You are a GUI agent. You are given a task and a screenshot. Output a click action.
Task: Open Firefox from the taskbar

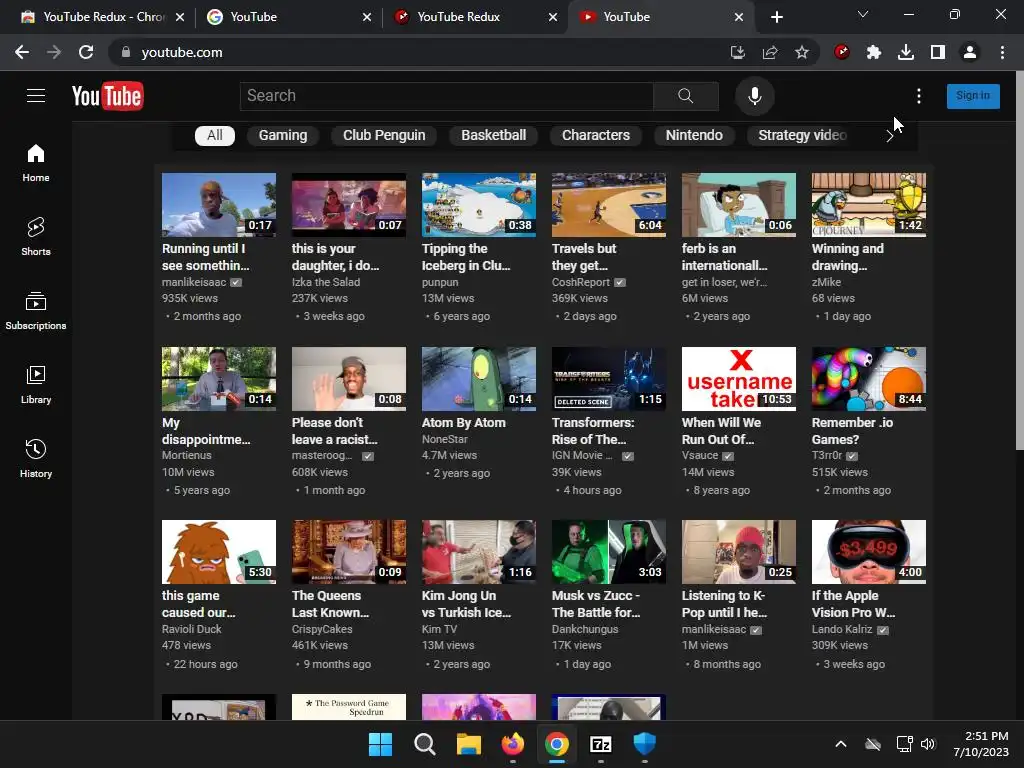513,744
